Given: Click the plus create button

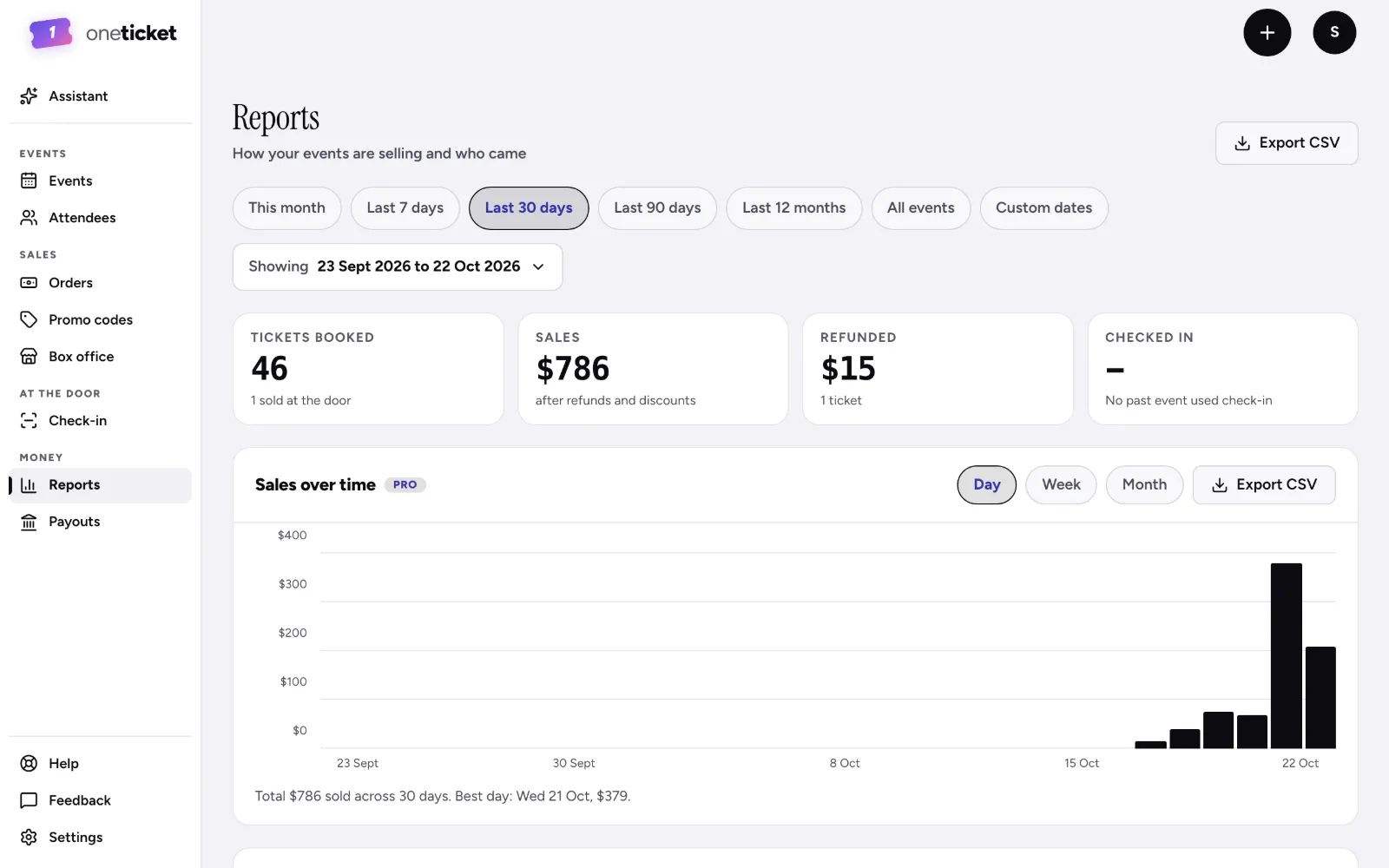Looking at the screenshot, I should pos(1267,33).
